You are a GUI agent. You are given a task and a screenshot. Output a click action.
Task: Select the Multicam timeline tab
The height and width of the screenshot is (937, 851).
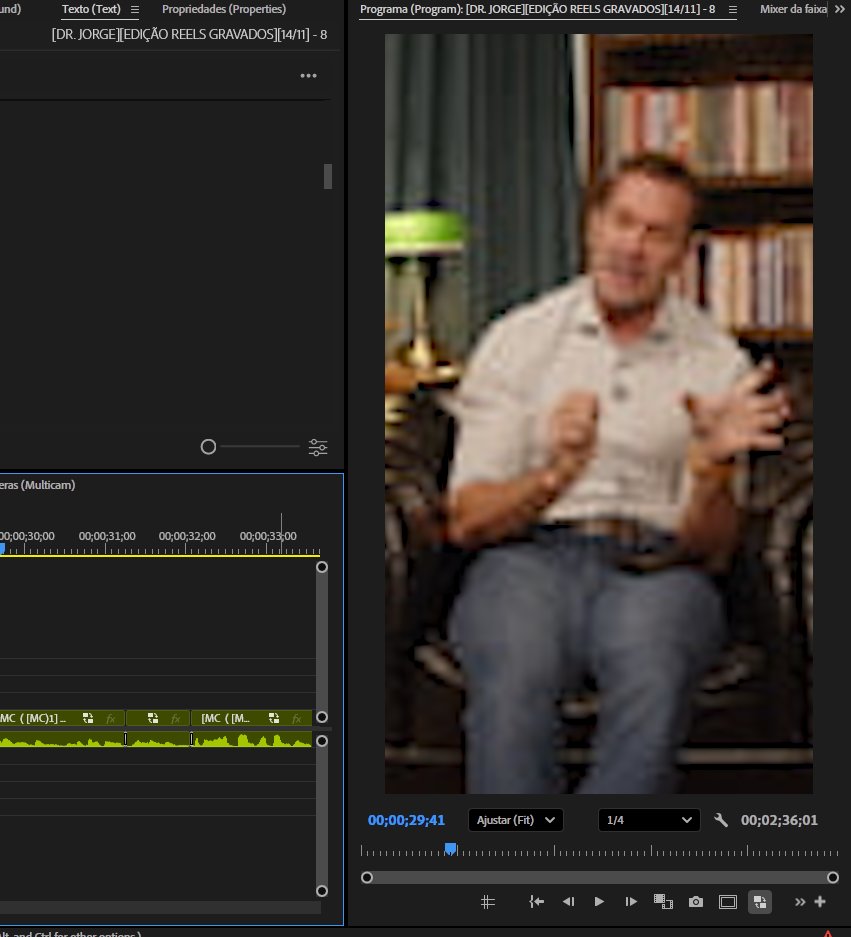pos(38,485)
